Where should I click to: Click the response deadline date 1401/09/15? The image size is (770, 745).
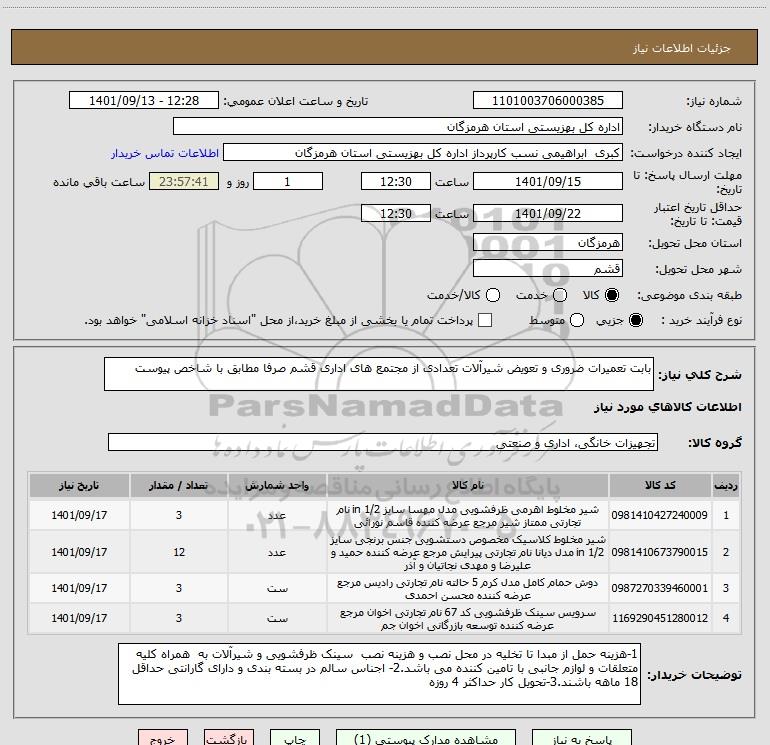click(548, 181)
